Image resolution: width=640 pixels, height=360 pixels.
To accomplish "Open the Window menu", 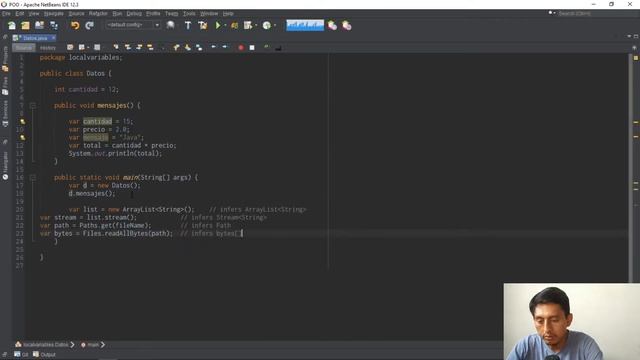I will [209, 13].
